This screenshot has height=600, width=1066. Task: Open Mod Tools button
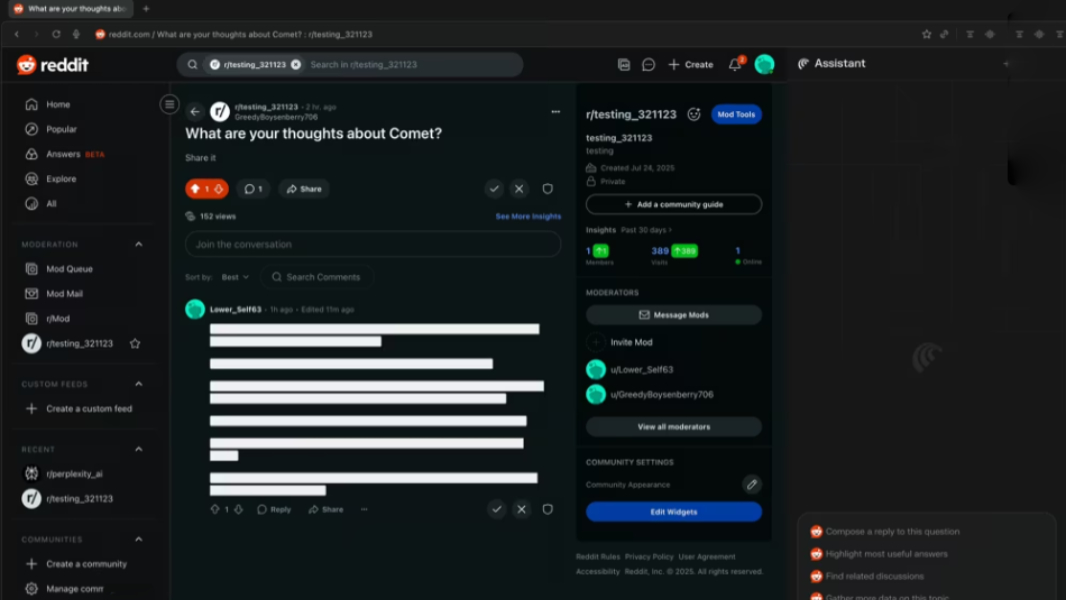[x=736, y=114]
